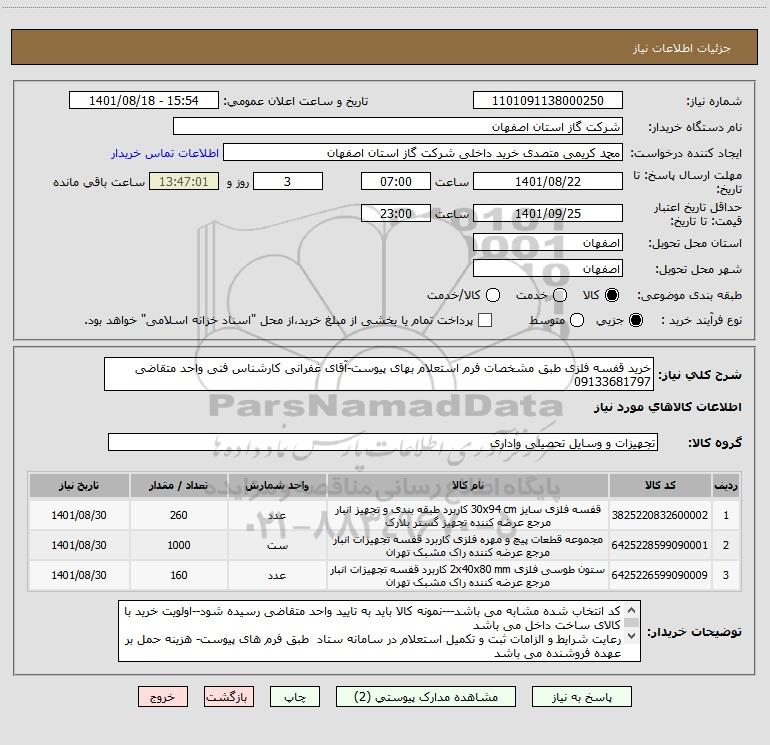Click ردیف column header
Viewport: 770px width, 745px height.
click(726, 485)
